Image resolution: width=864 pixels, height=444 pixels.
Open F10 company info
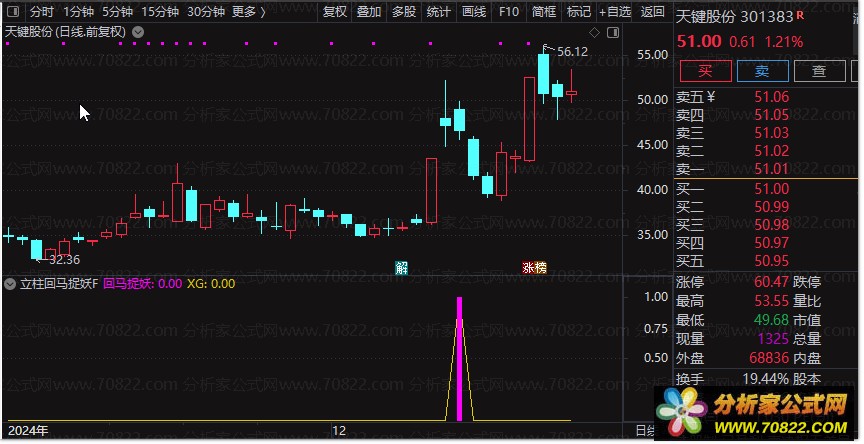[x=509, y=12]
